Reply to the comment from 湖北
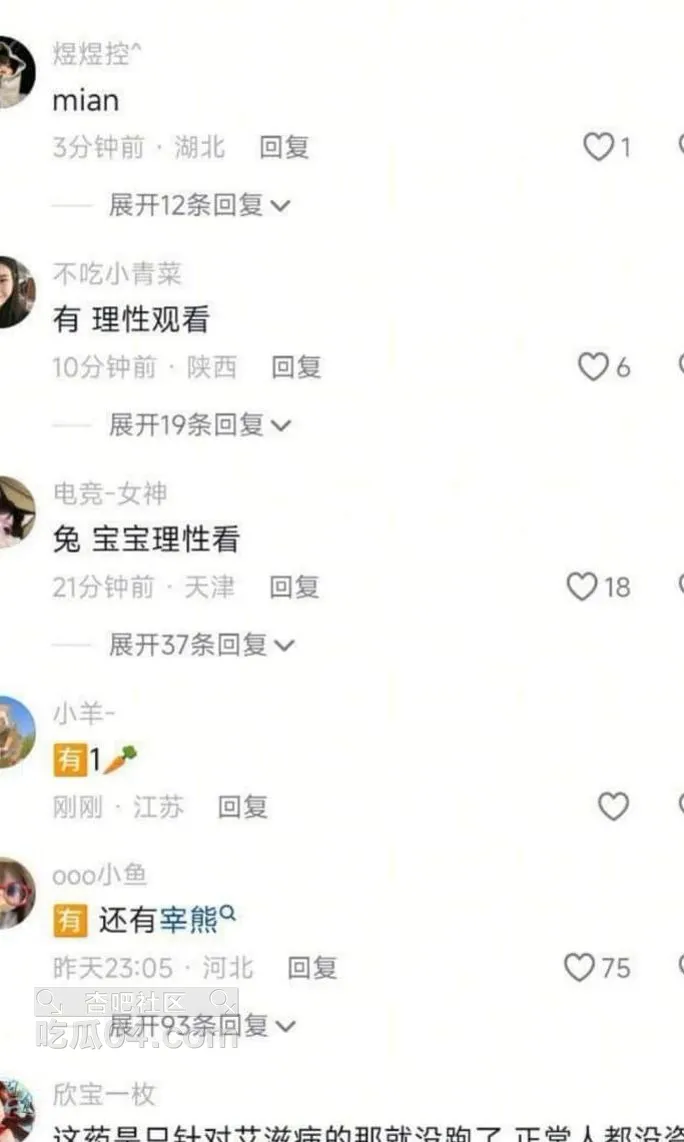The image size is (684, 1142). click(x=284, y=147)
